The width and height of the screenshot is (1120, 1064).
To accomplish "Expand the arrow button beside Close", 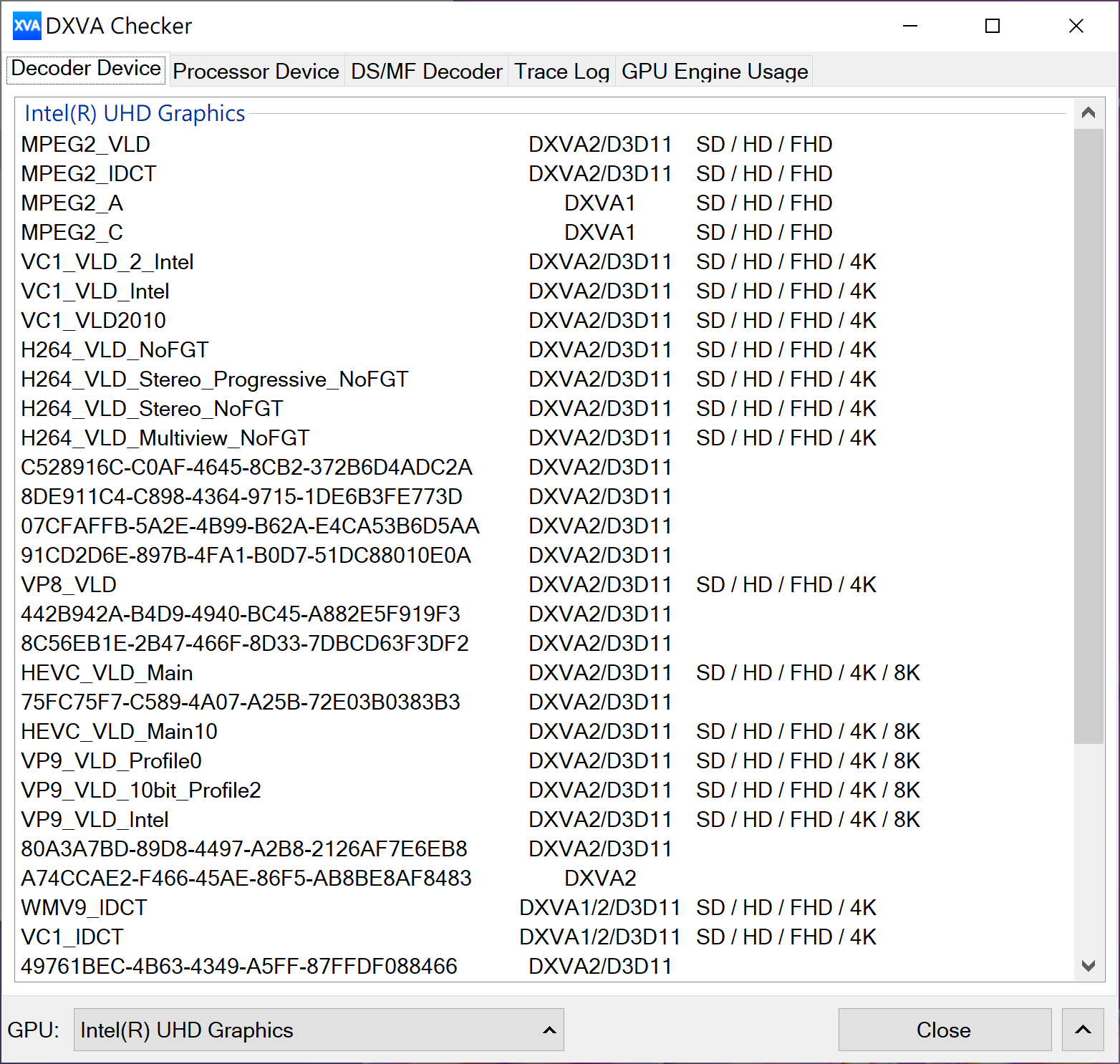I will point(1083,1030).
